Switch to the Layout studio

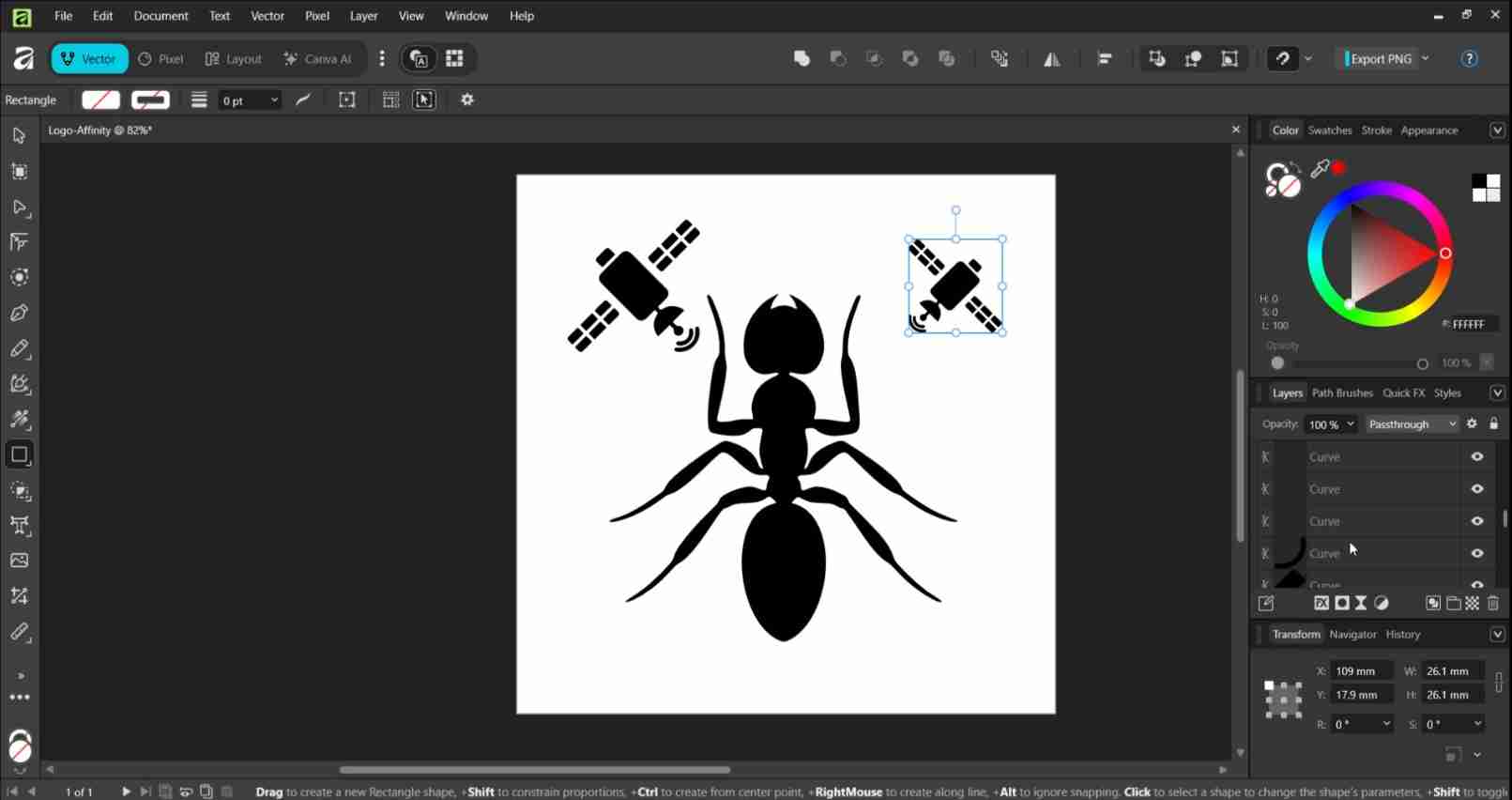click(234, 58)
